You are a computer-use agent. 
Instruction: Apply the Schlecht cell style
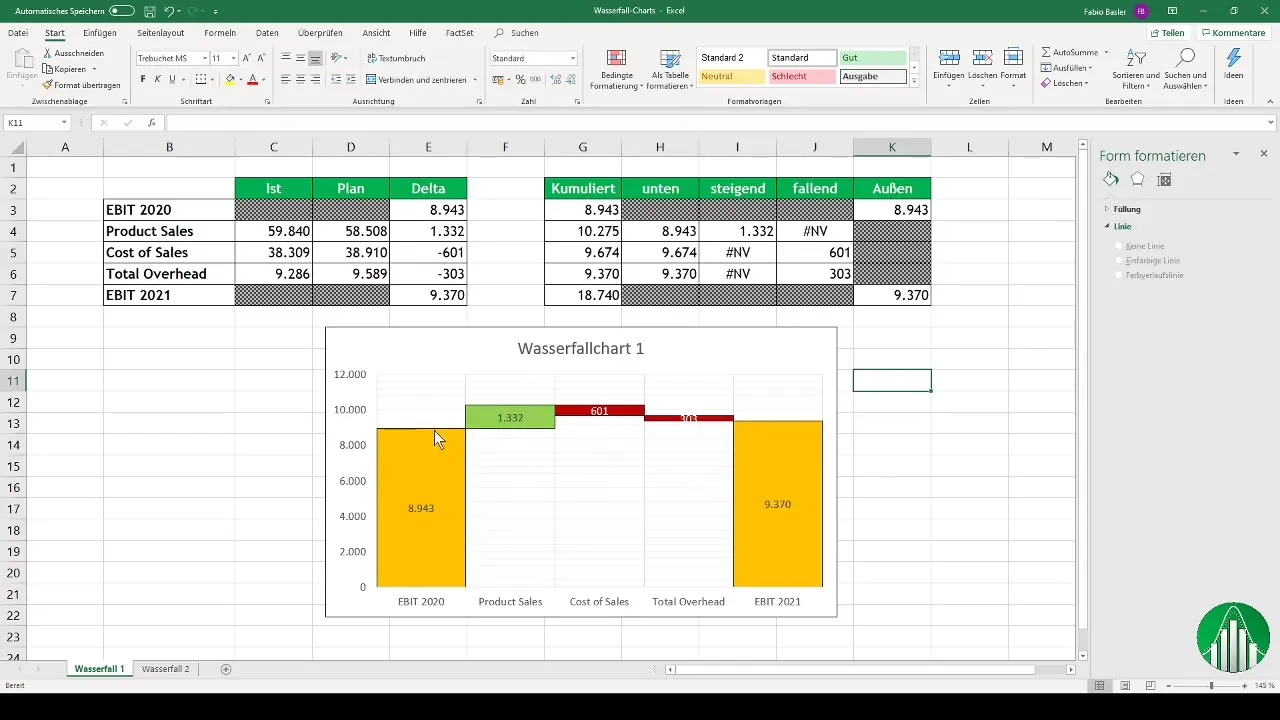click(x=802, y=76)
